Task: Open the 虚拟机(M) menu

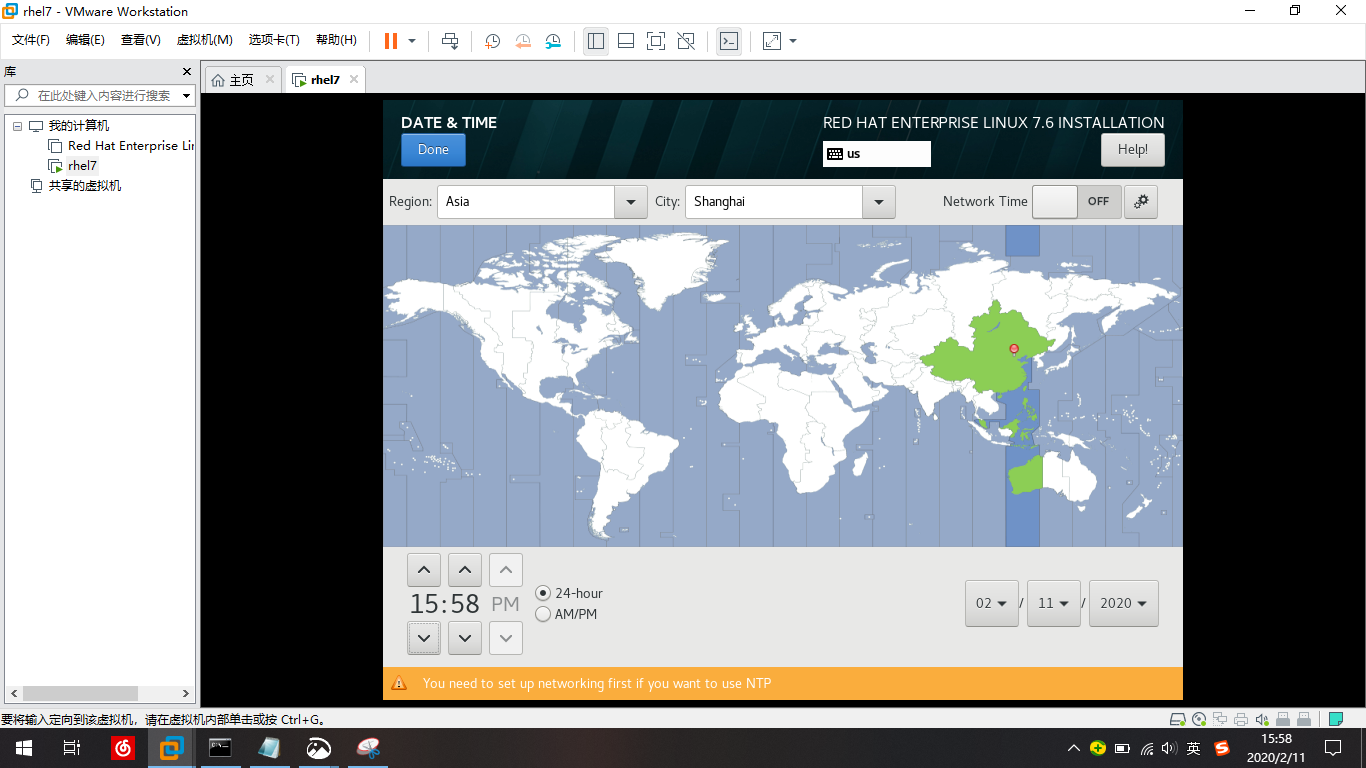Action: pyautogui.click(x=204, y=40)
